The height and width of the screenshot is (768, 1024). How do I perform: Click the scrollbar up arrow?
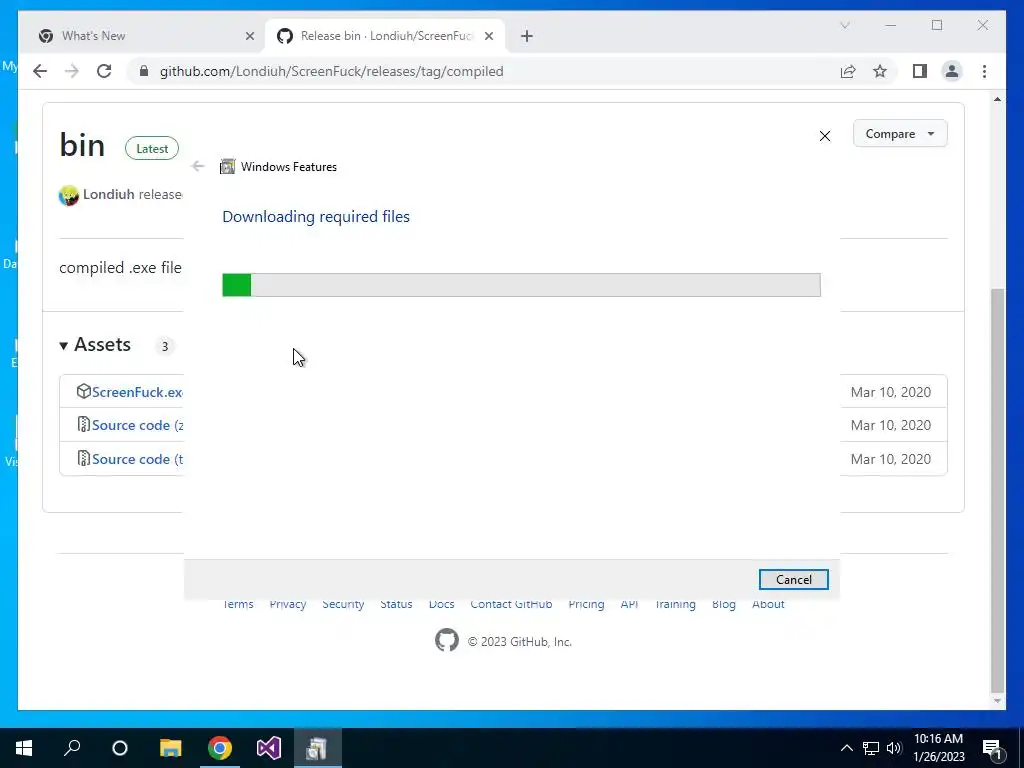997,99
